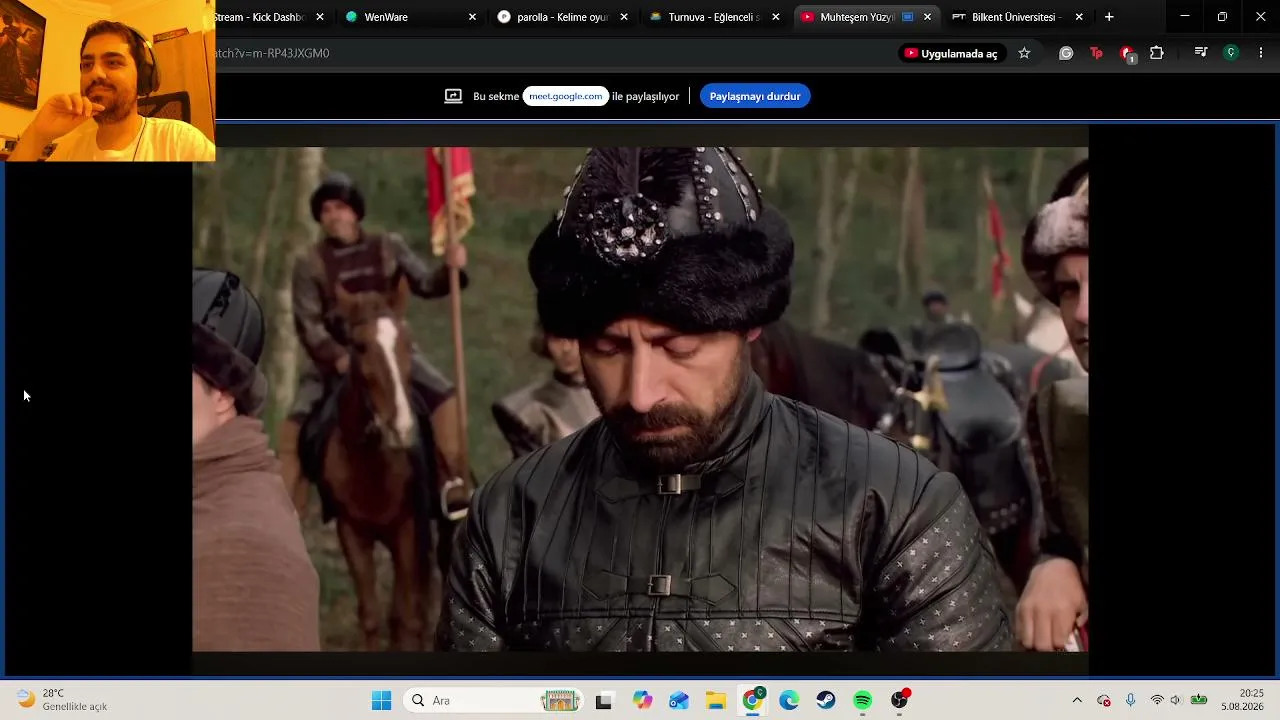Open a new browser tab
Viewport: 1280px width, 720px height.
(1109, 17)
